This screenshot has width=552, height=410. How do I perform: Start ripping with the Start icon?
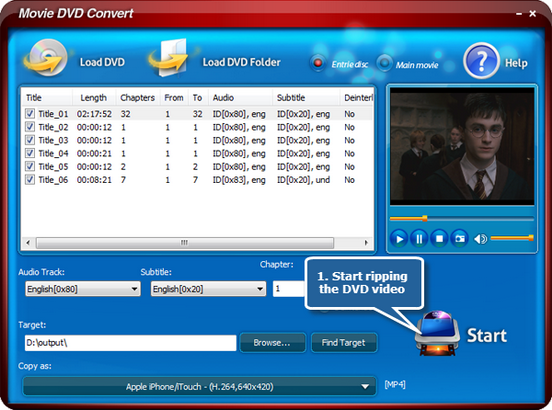438,333
